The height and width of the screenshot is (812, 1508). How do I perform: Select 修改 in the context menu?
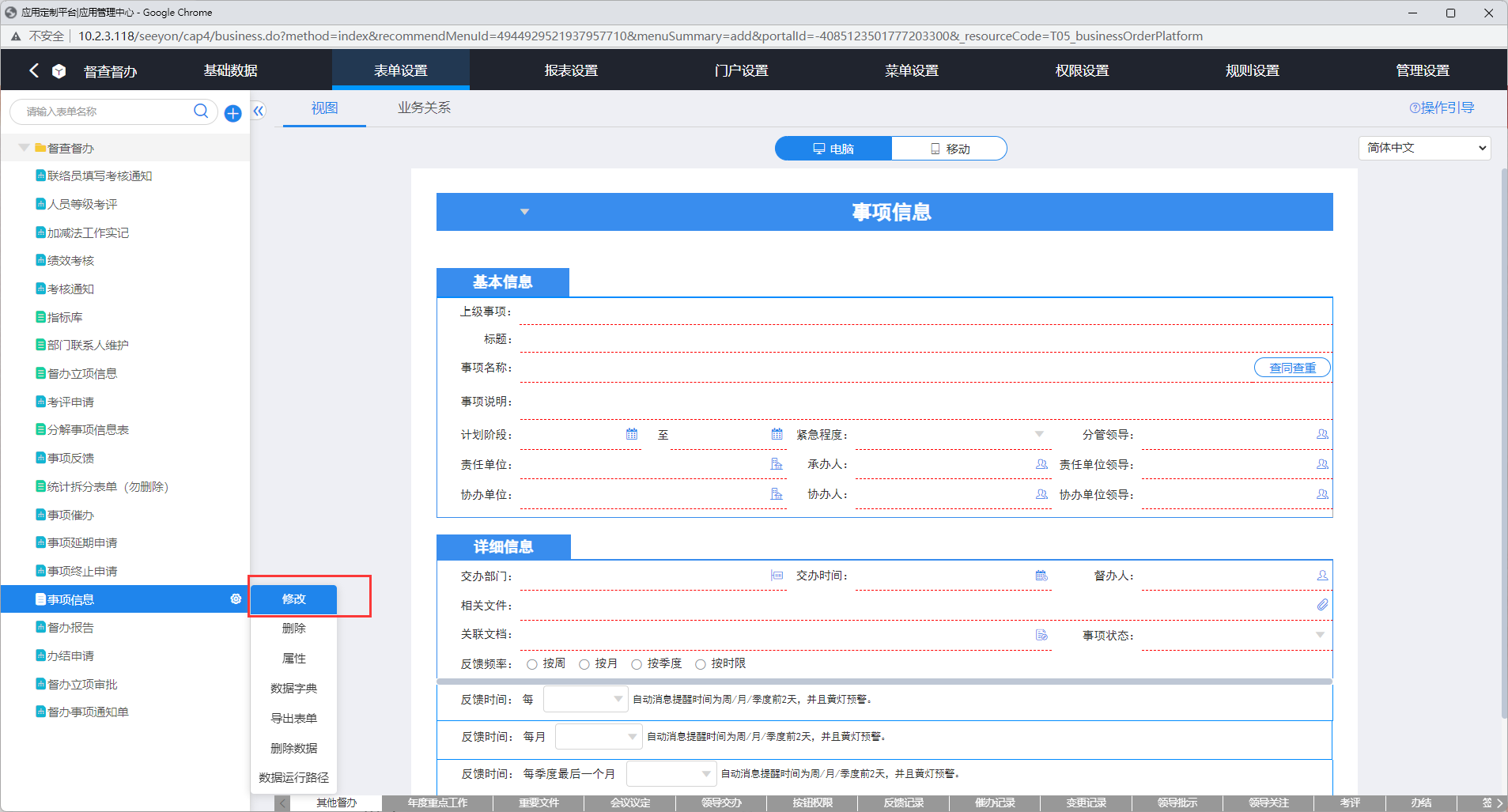pyautogui.click(x=293, y=599)
